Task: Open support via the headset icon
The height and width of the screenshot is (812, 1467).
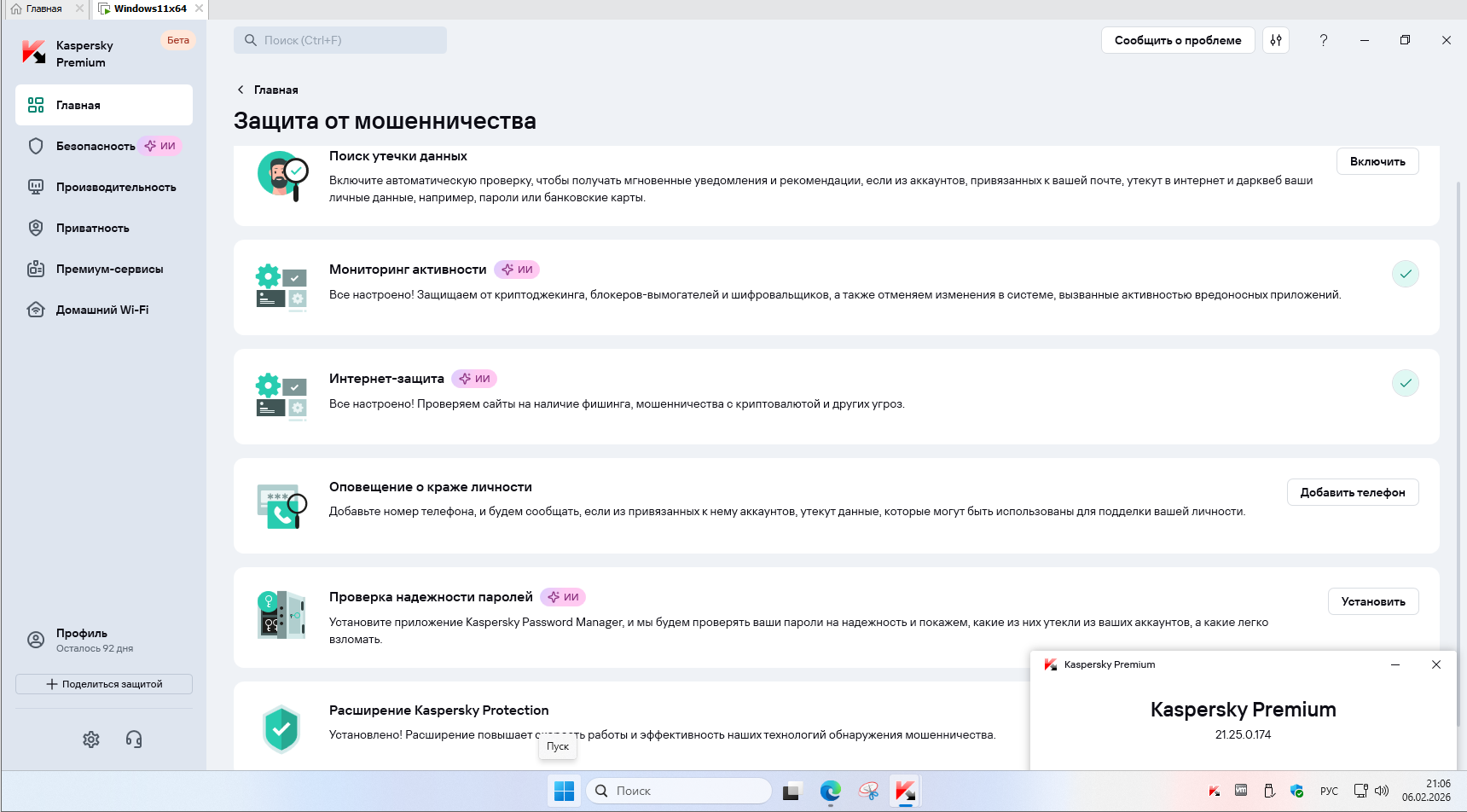Action: [134, 739]
